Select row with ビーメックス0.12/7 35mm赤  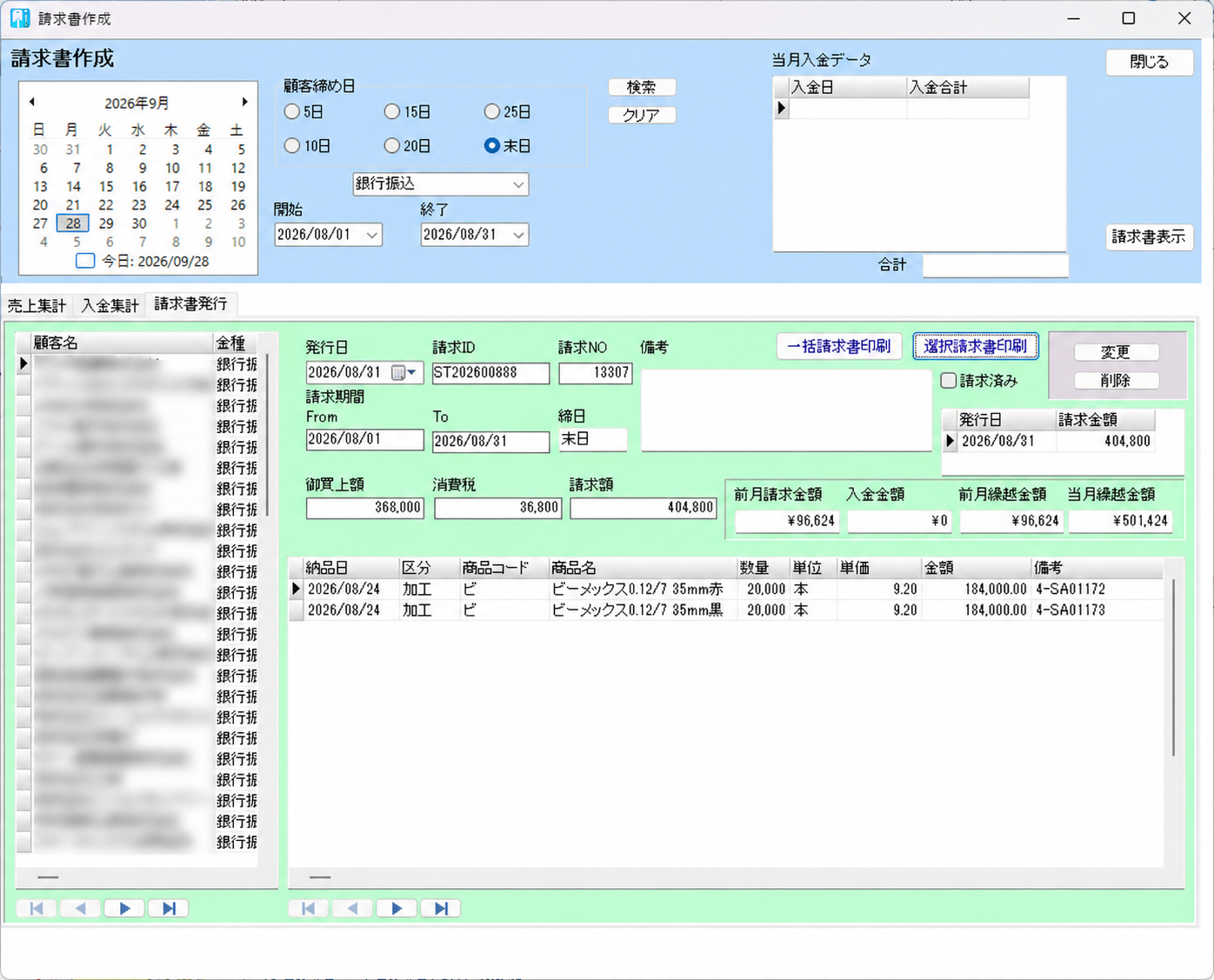(x=726, y=589)
